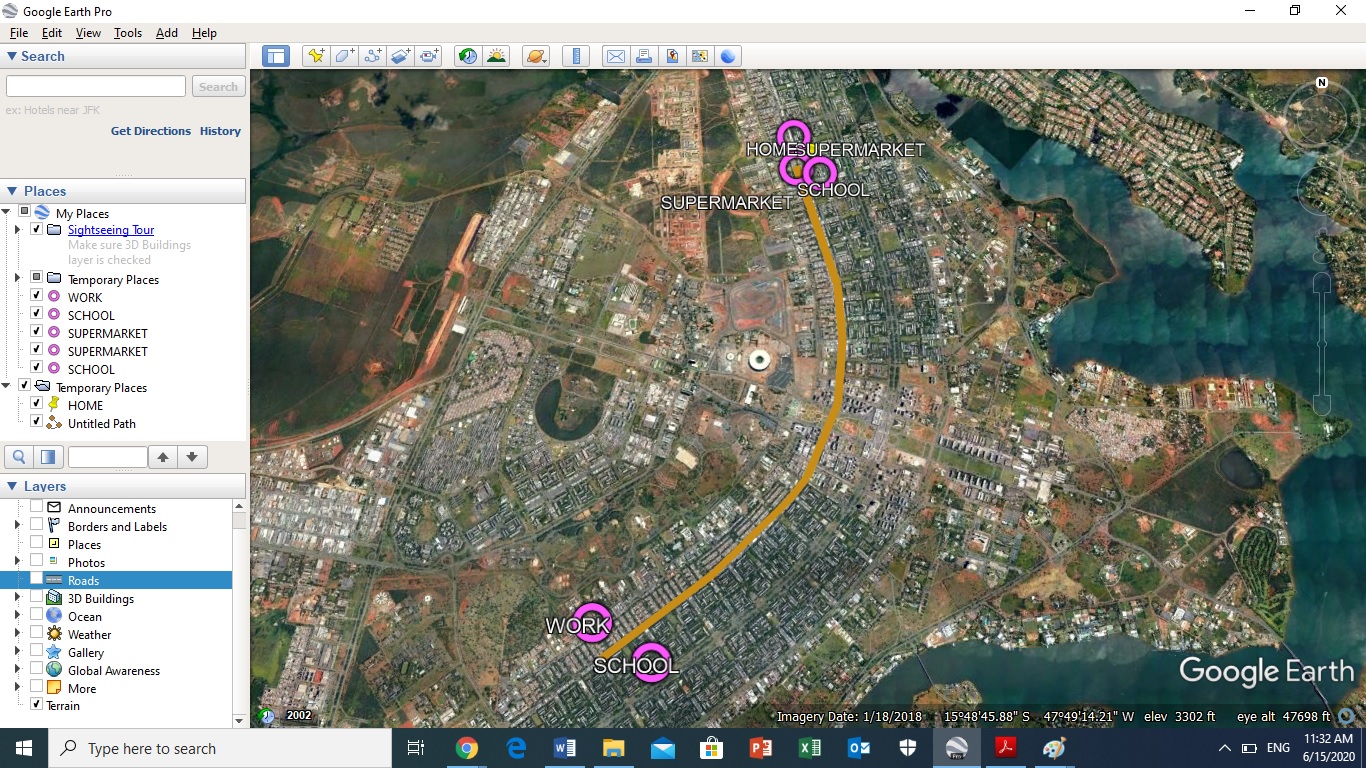The width and height of the screenshot is (1366, 768).
Task: Add a new placemark with pushpin tool
Action: pos(316,56)
